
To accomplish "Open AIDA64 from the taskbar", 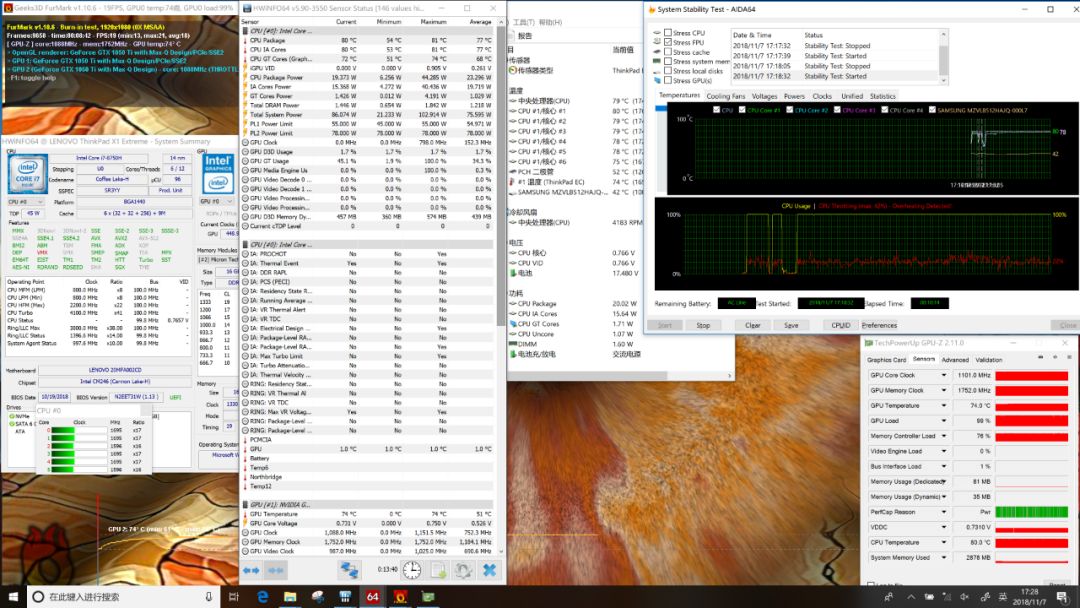I will pos(372,597).
